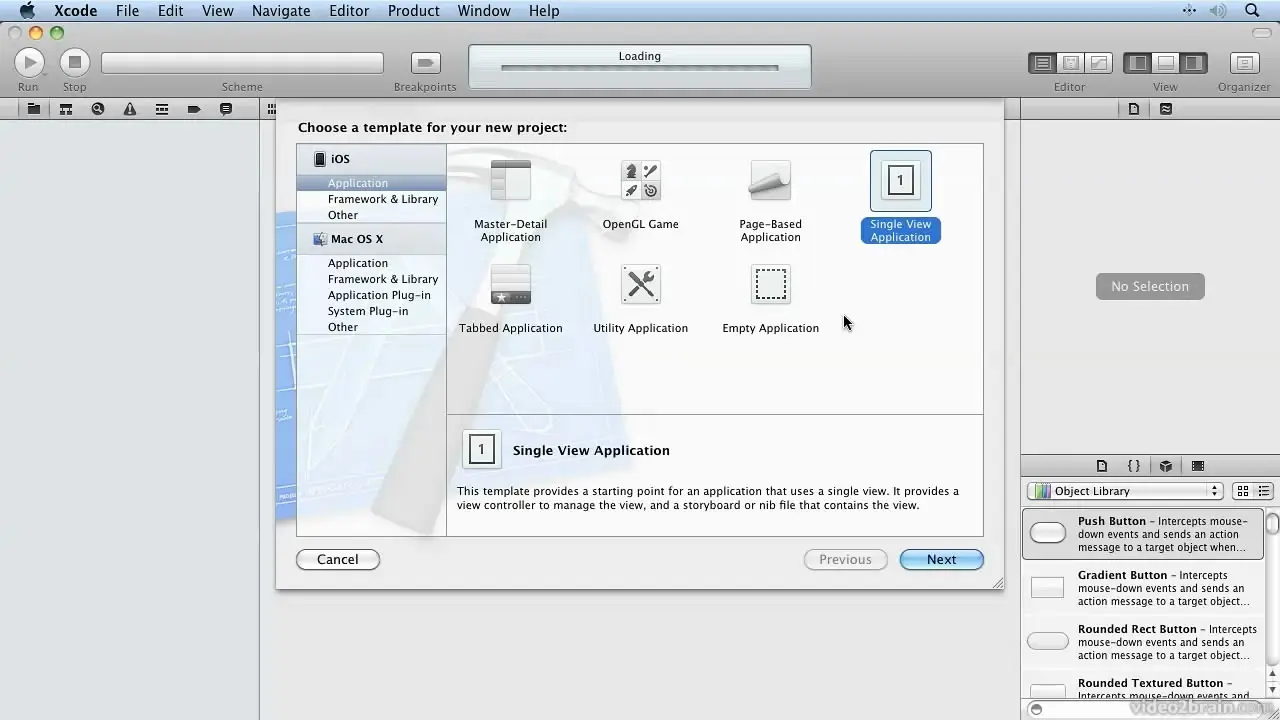This screenshot has width=1280, height=720.
Task: Click the Next button
Action: (941, 560)
